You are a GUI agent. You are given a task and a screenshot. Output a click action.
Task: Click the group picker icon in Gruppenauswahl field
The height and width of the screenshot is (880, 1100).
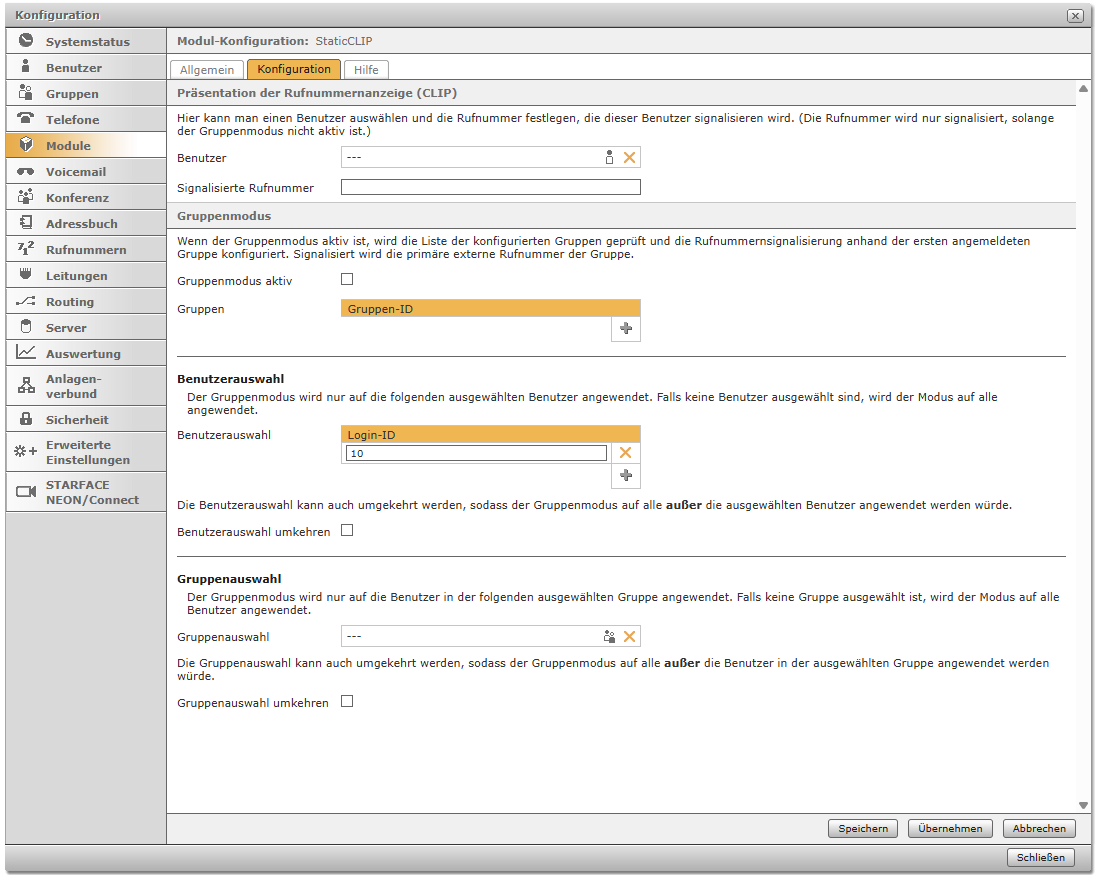(x=609, y=636)
